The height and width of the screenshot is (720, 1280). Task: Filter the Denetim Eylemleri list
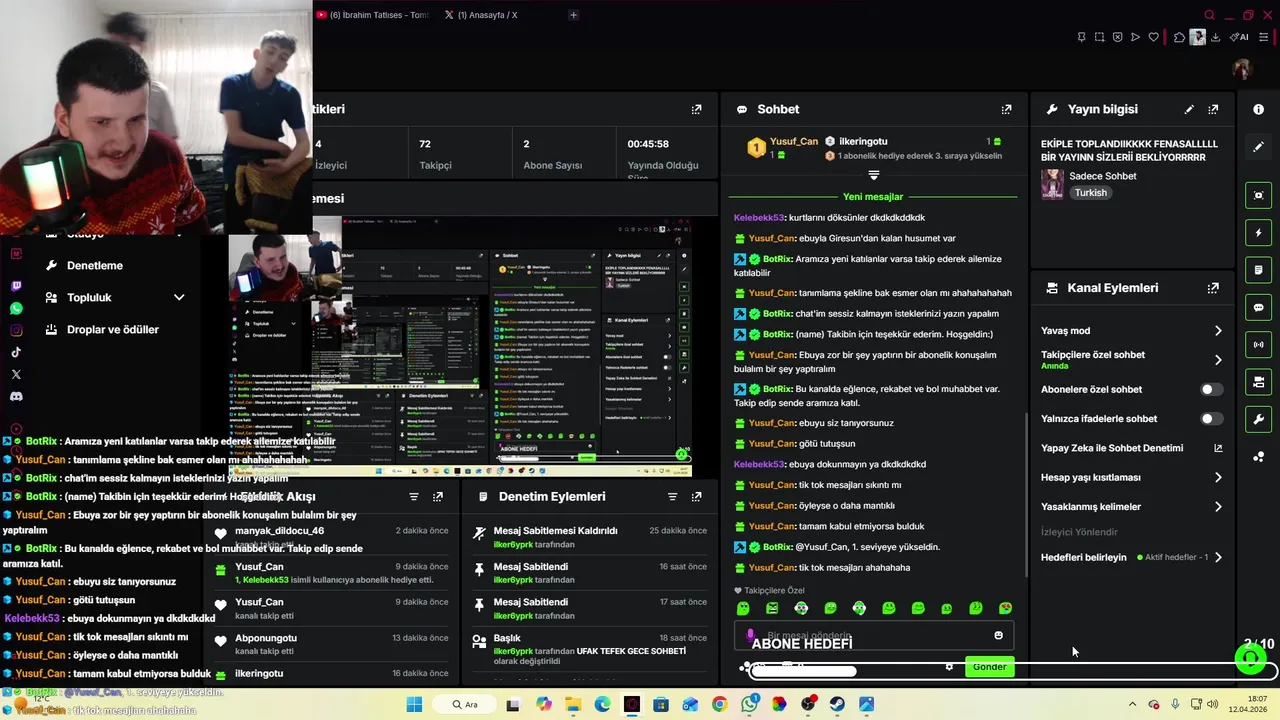(x=672, y=496)
